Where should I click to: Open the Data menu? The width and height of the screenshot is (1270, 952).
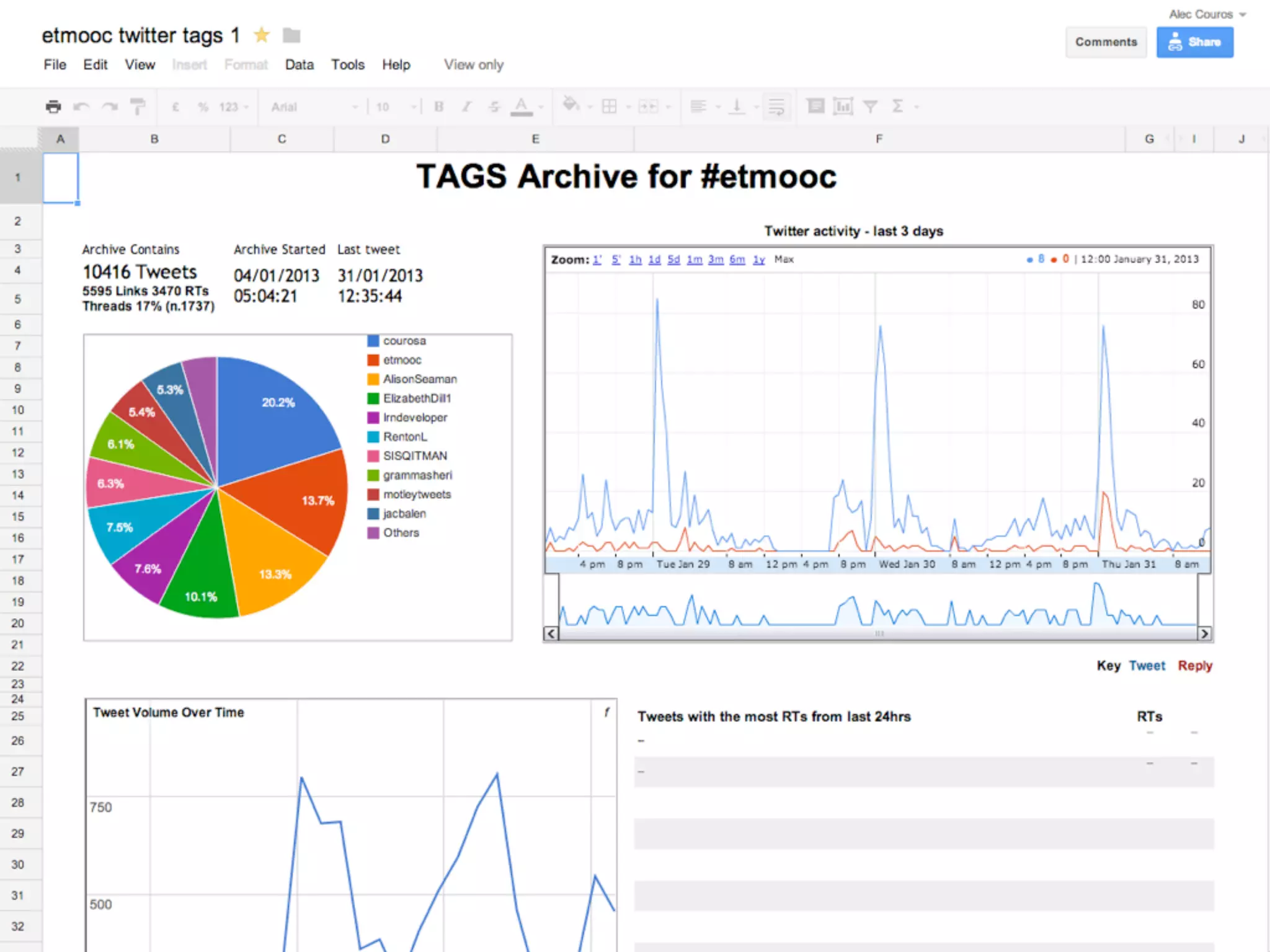(x=299, y=64)
